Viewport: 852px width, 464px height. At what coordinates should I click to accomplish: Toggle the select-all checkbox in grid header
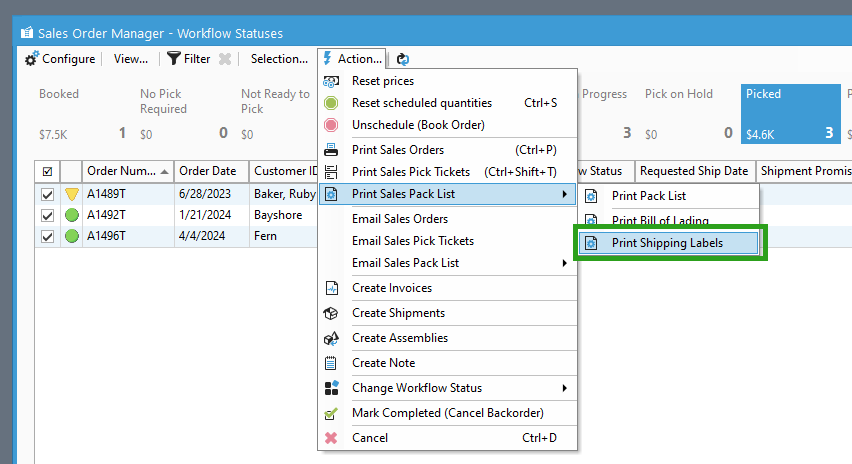tap(47, 171)
